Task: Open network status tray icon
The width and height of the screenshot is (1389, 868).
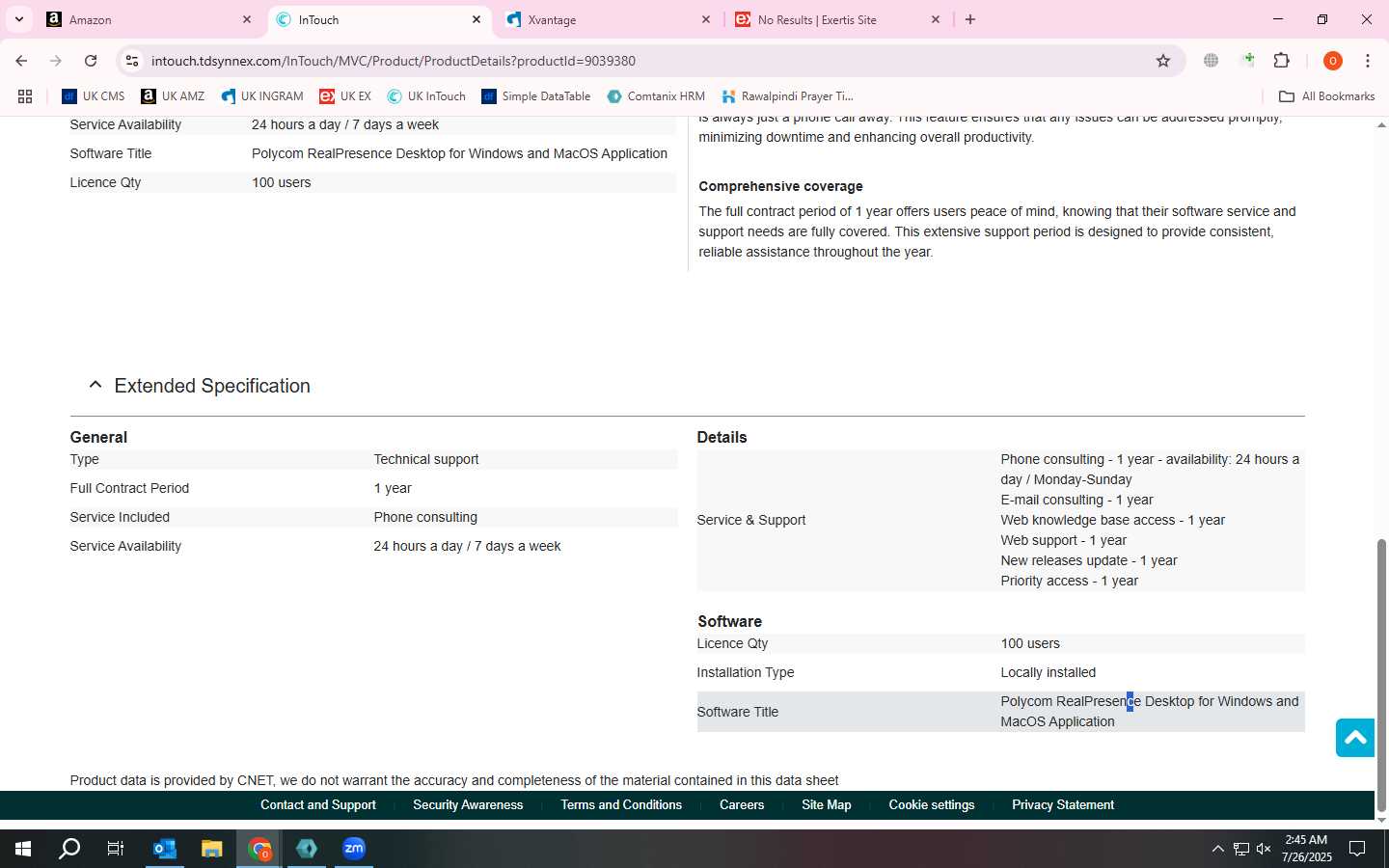Action: pyautogui.click(x=1241, y=849)
